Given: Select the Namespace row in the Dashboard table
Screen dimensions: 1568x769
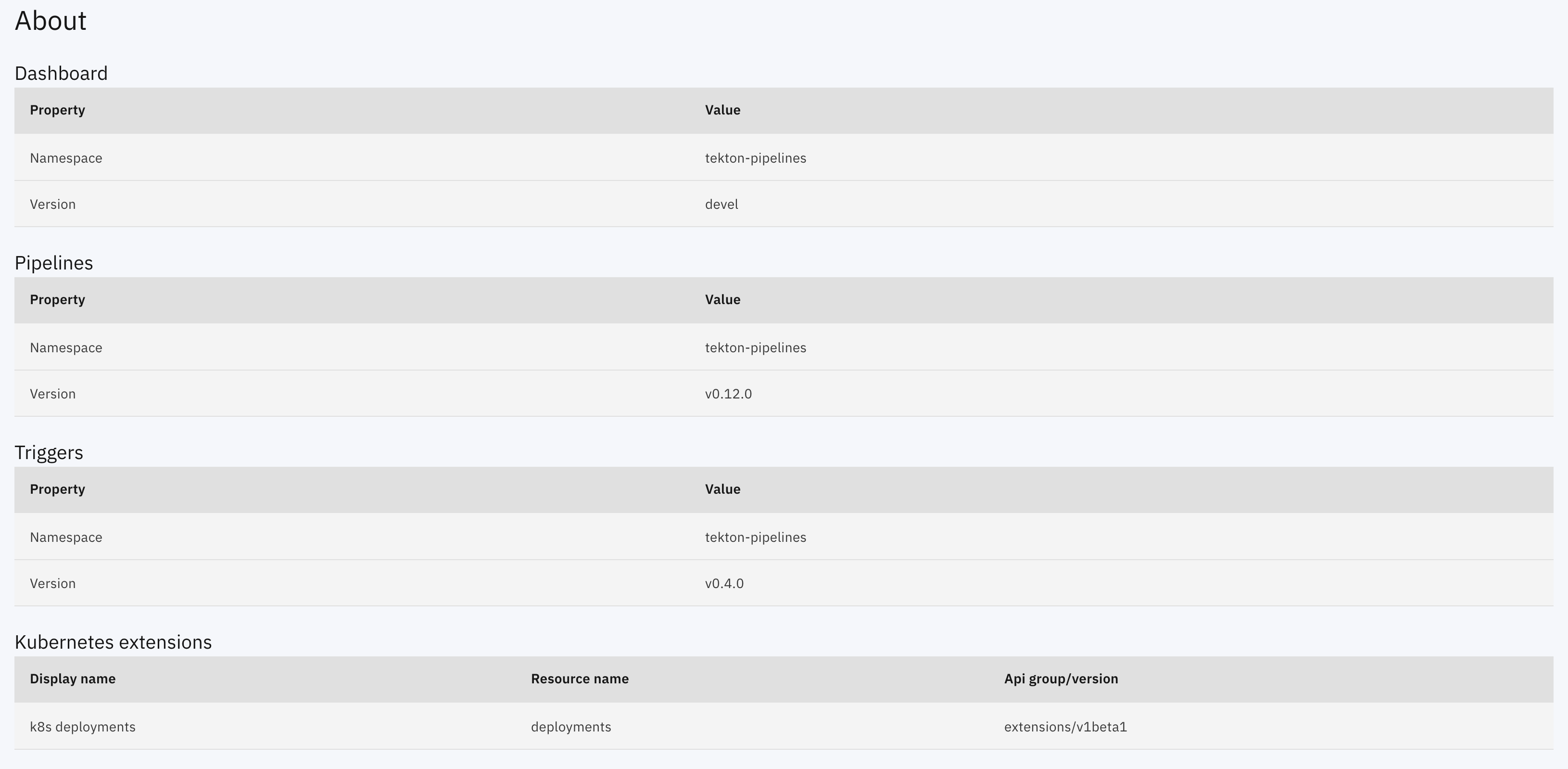Looking at the screenshot, I should pyautogui.click(x=66, y=158).
